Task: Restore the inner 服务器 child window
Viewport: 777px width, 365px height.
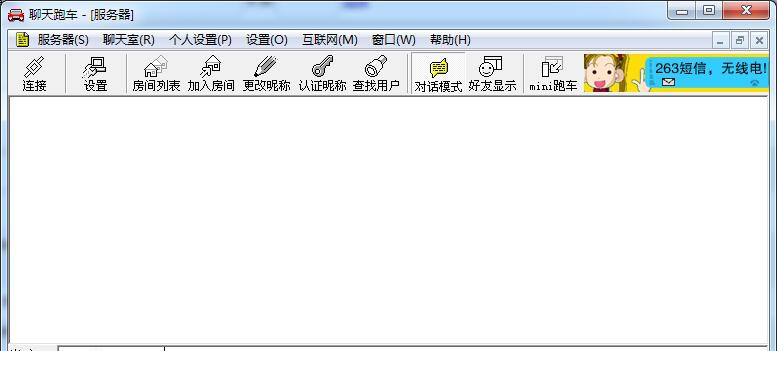Action: pos(739,41)
